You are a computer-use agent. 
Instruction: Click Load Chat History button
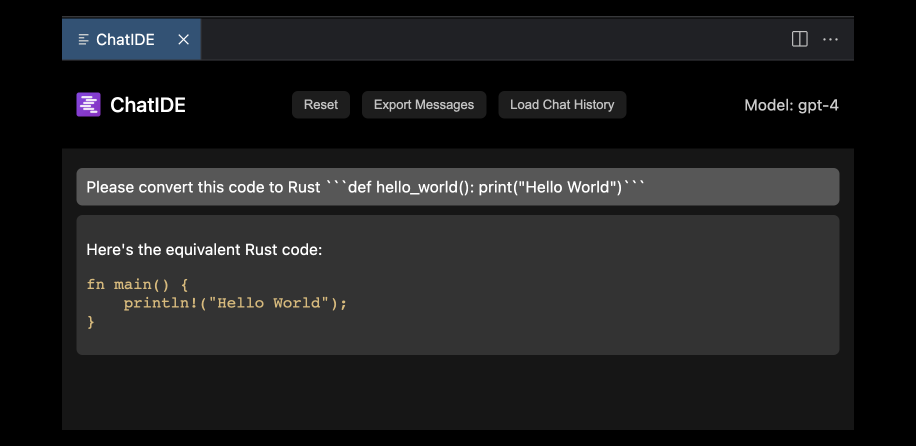click(x=562, y=105)
